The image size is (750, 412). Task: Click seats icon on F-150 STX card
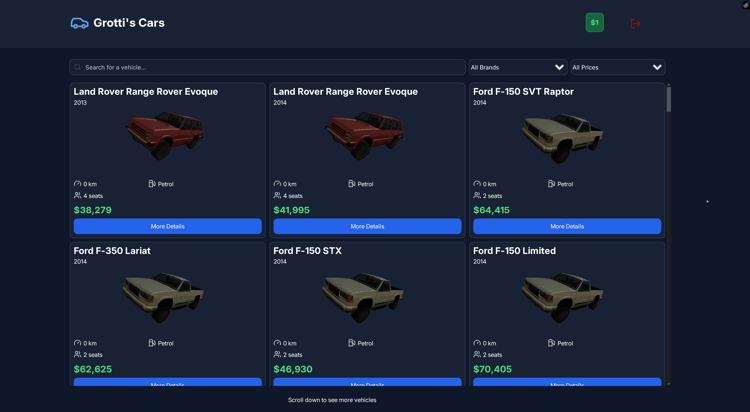[x=277, y=355]
